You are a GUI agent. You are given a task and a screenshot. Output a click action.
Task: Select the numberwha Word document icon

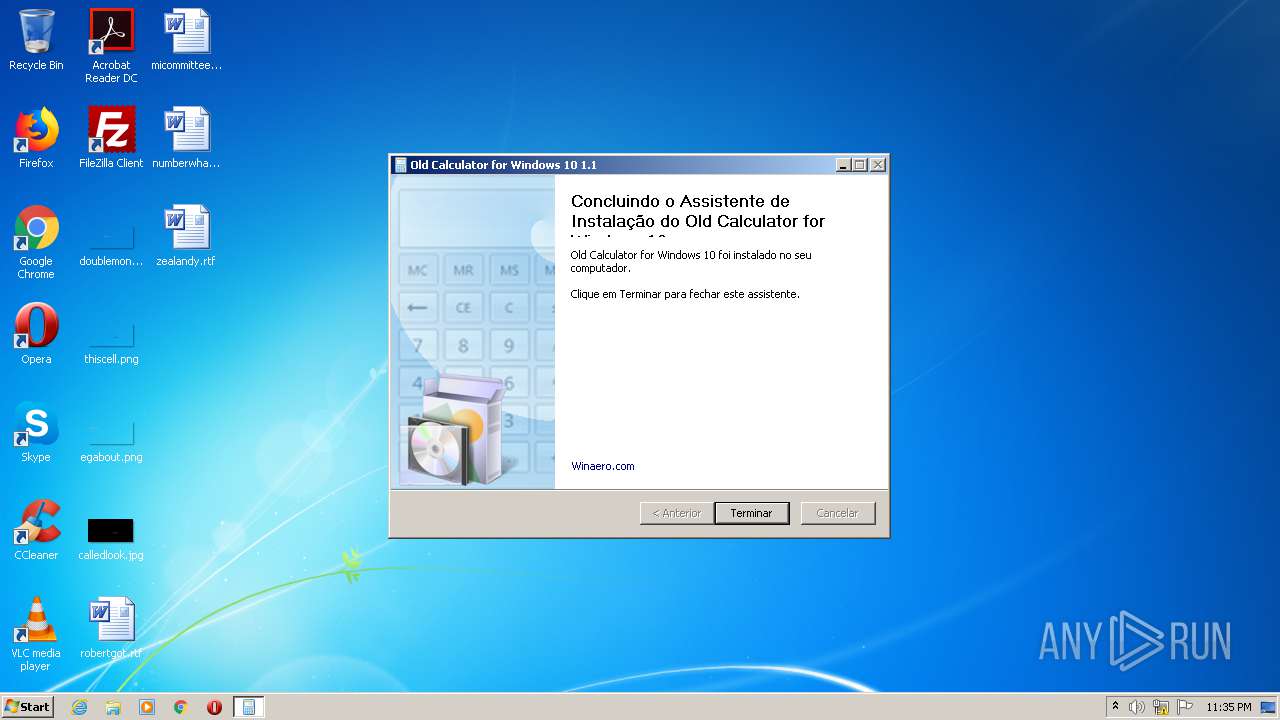tap(187, 138)
